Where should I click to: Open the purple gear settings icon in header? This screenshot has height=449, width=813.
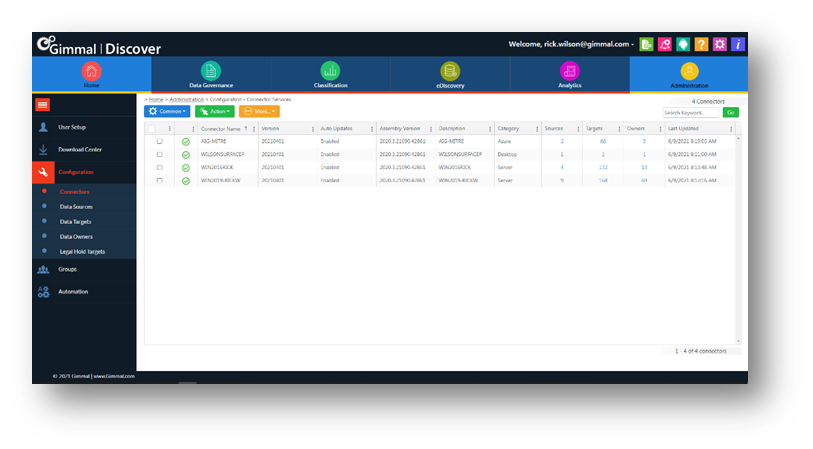719,44
